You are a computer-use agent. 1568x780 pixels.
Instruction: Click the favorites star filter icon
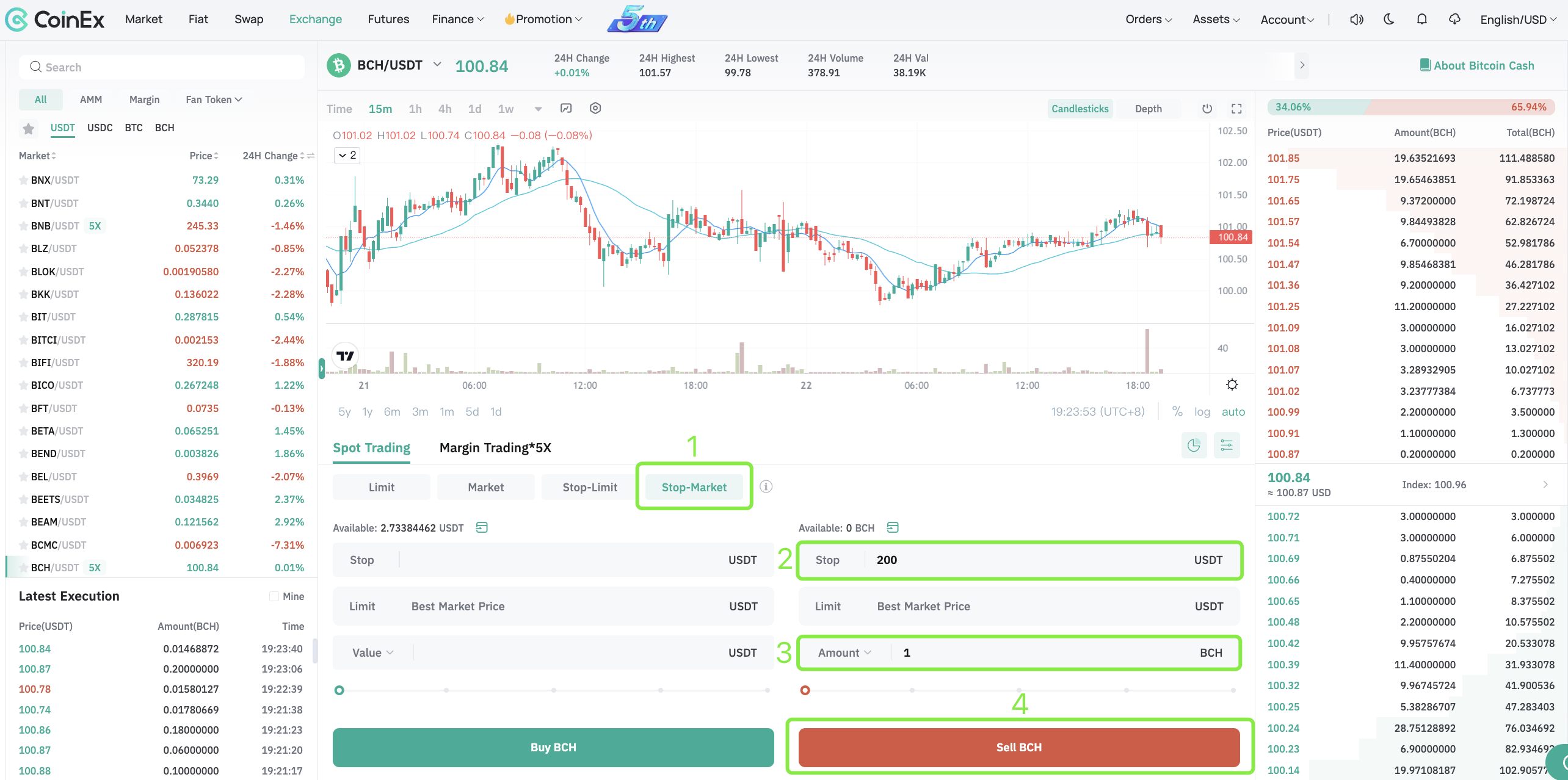[28, 128]
